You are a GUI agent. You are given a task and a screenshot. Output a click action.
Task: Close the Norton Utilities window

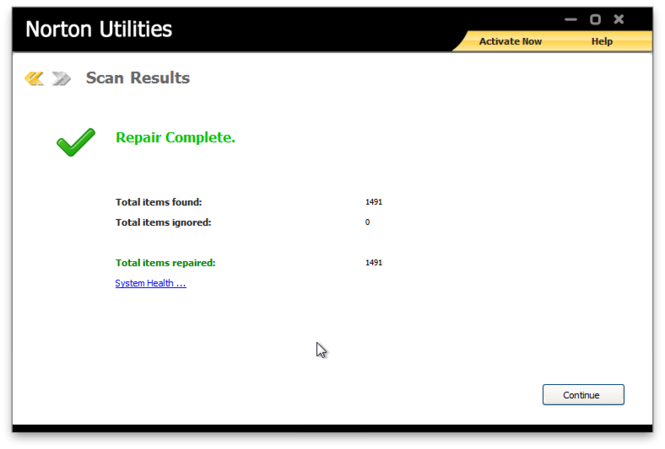(619, 19)
